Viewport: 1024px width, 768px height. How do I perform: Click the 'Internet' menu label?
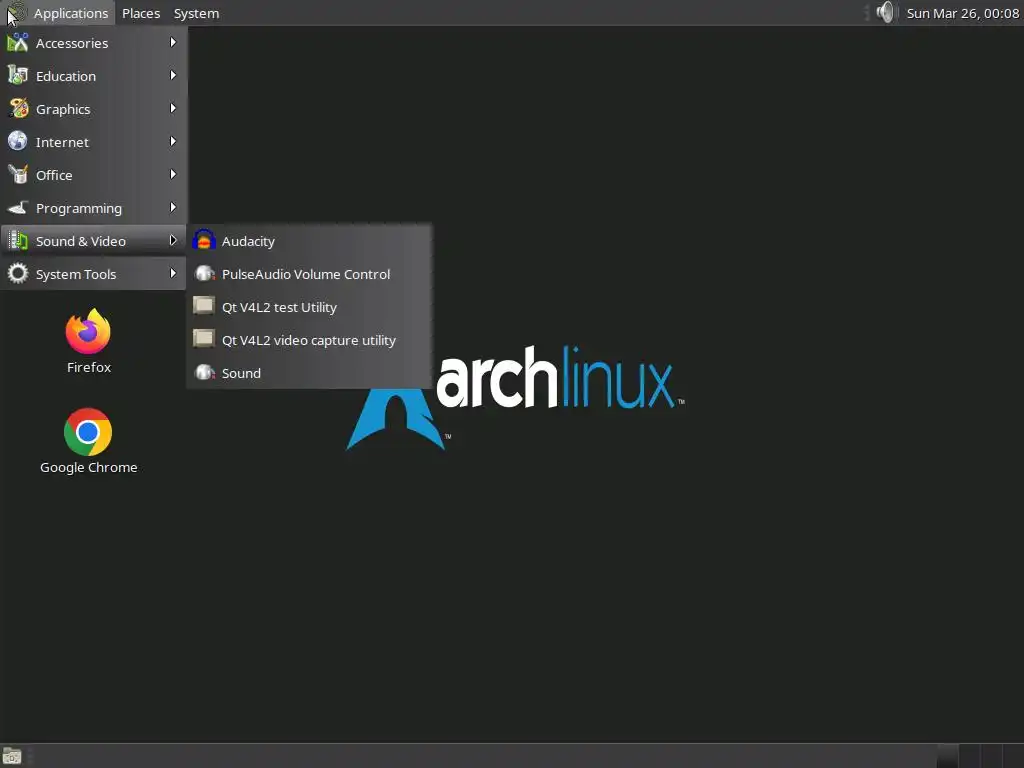[x=62, y=142]
